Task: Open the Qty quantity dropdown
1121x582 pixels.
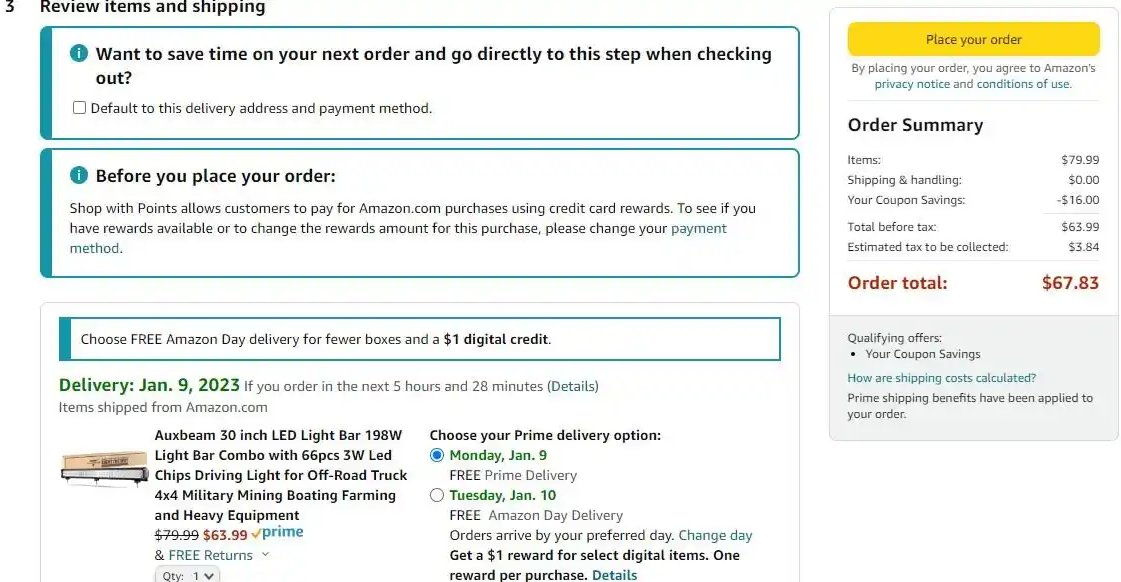Action: click(187, 575)
